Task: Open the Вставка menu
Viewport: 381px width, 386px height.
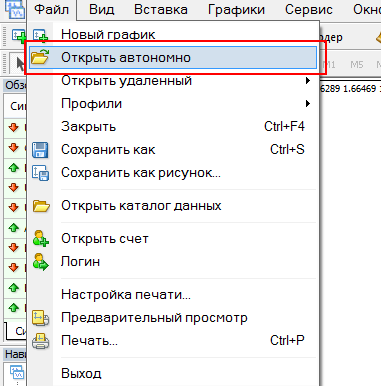Action: (x=161, y=10)
